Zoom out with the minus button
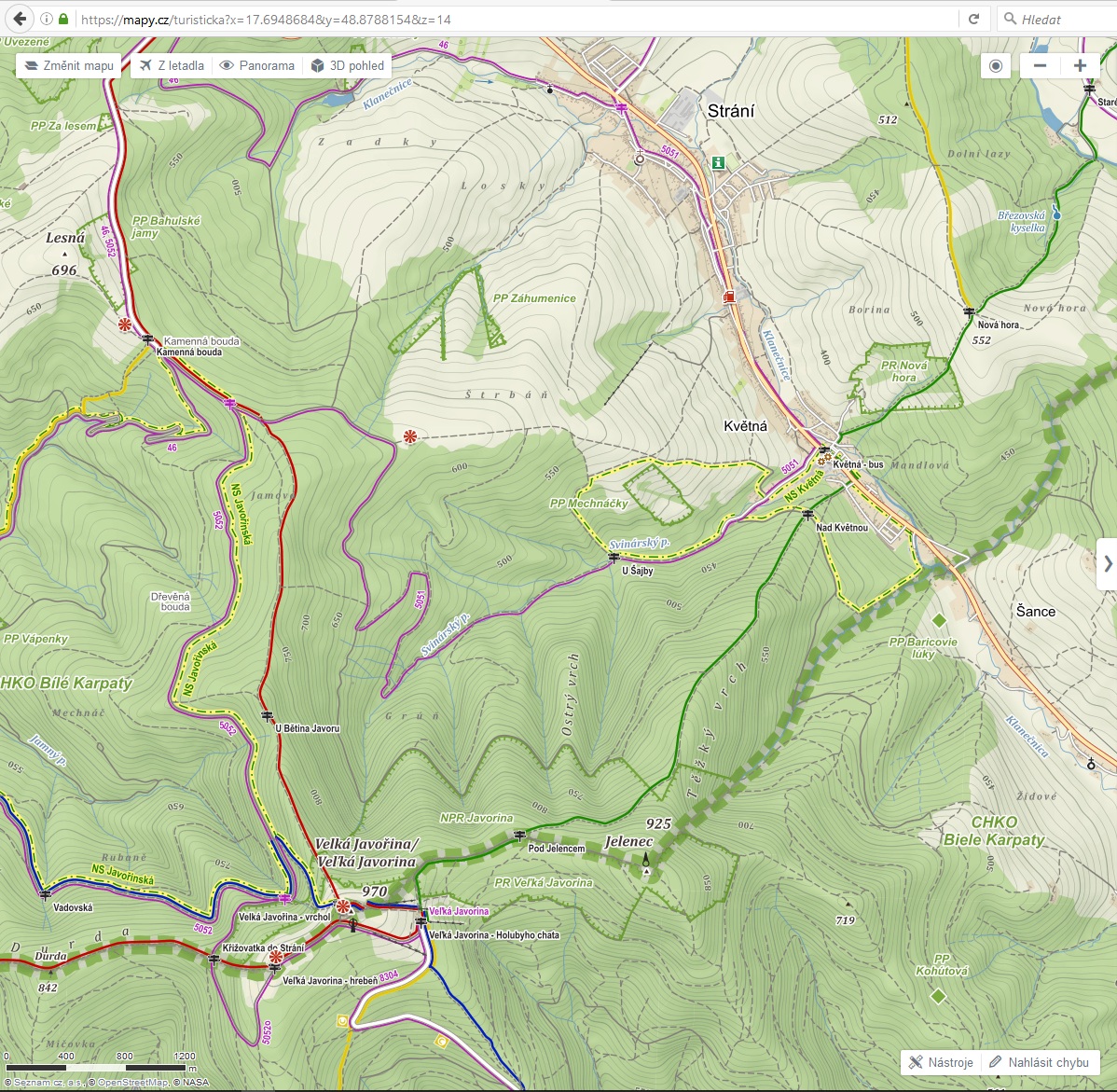 point(1040,65)
